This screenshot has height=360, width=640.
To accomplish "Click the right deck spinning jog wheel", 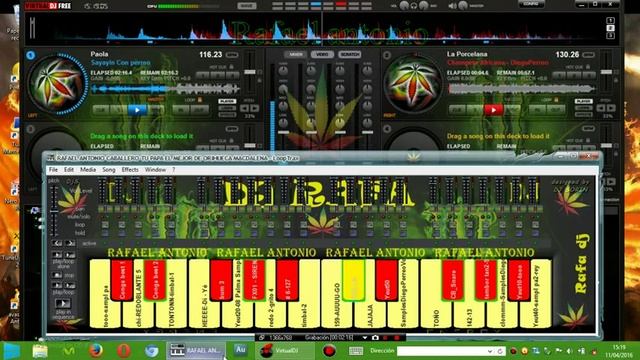I will pos(414,84).
